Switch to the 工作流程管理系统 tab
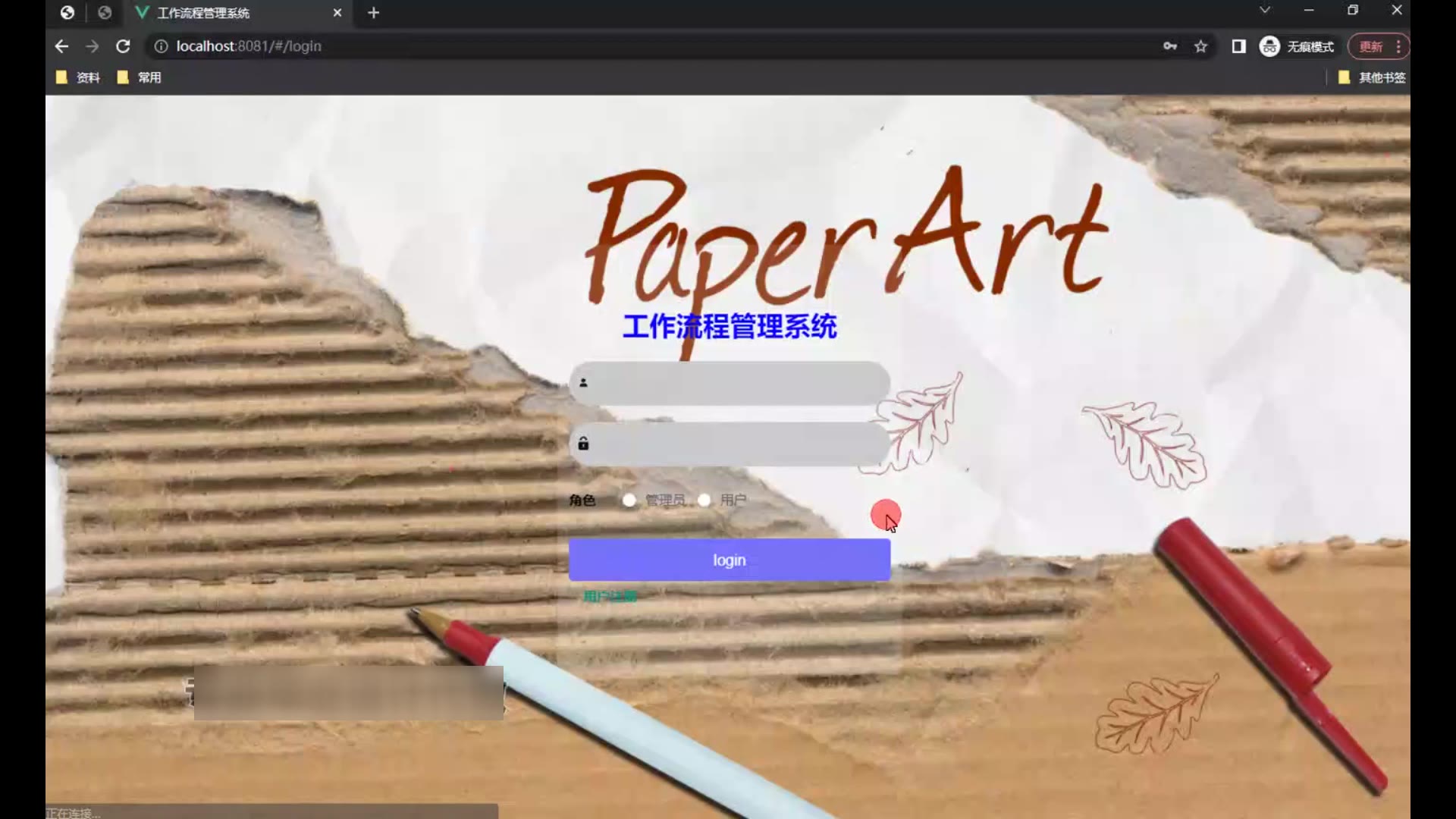This screenshot has width=1456, height=819. point(203,13)
